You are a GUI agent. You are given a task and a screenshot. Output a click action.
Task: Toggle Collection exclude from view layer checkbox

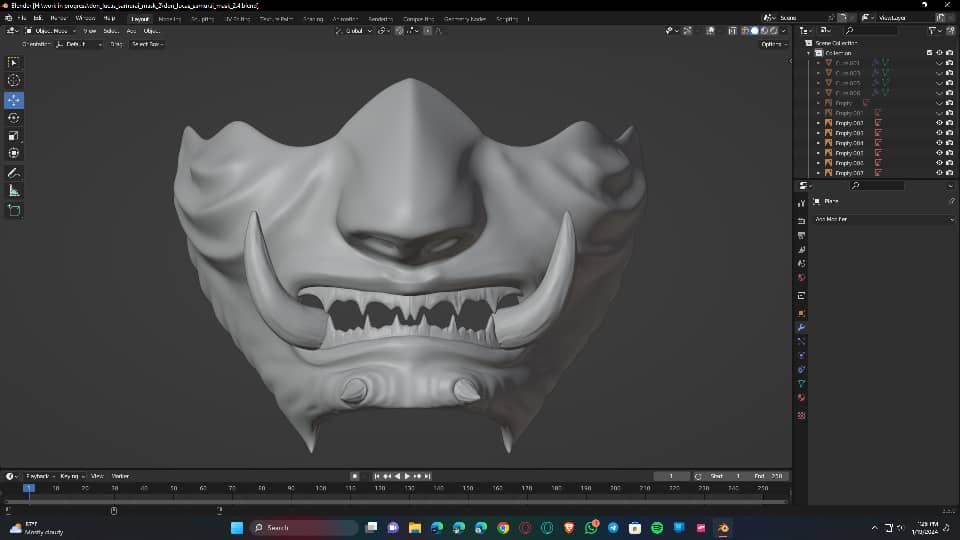point(929,53)
